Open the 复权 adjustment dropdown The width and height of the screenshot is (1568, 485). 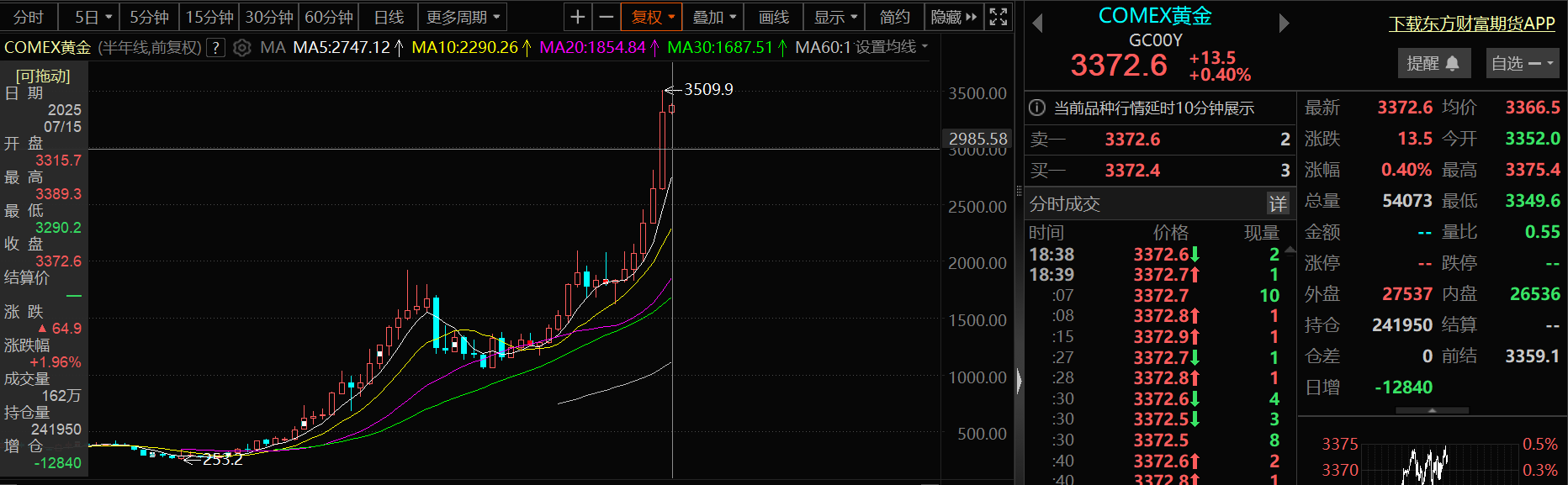(653, 17)
